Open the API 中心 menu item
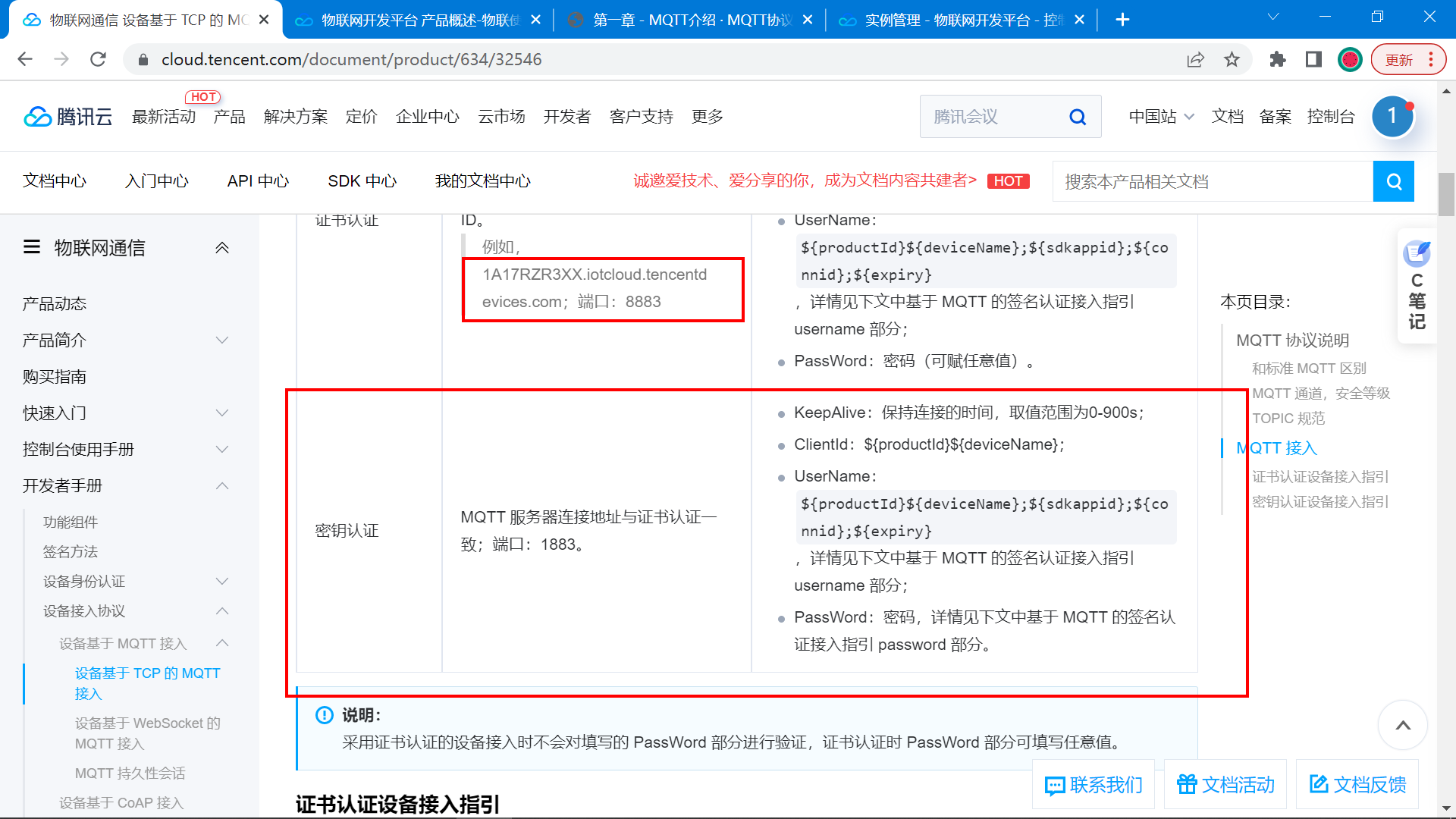The height and width of the screenshot is (819, 1456). point(258,181)
